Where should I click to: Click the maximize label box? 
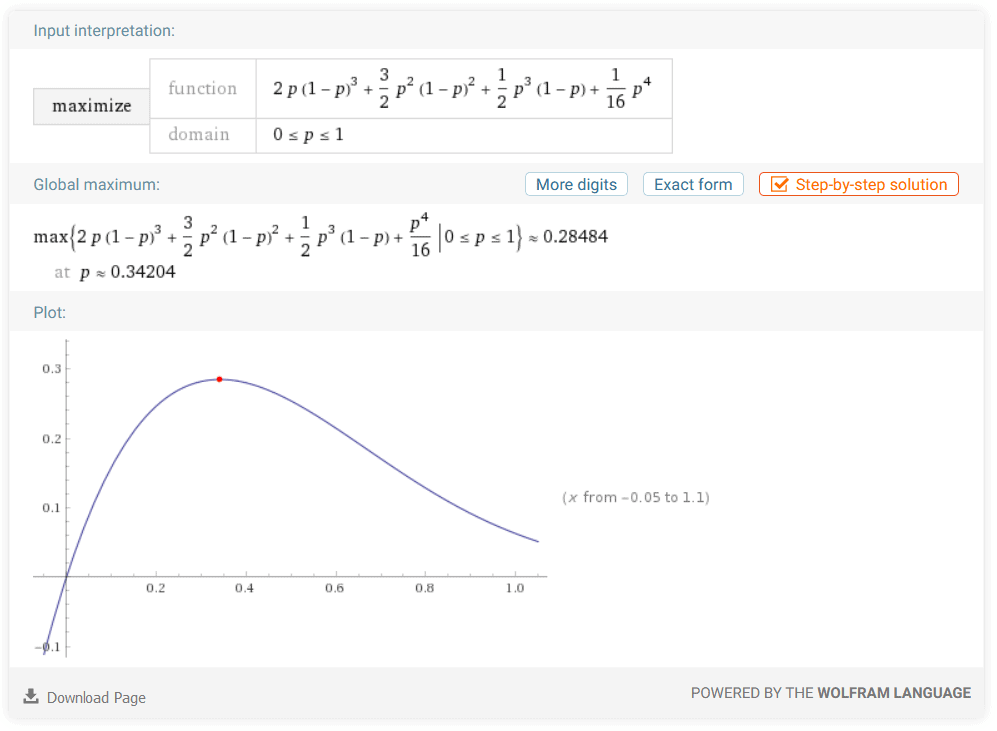(x=91, y=106)
